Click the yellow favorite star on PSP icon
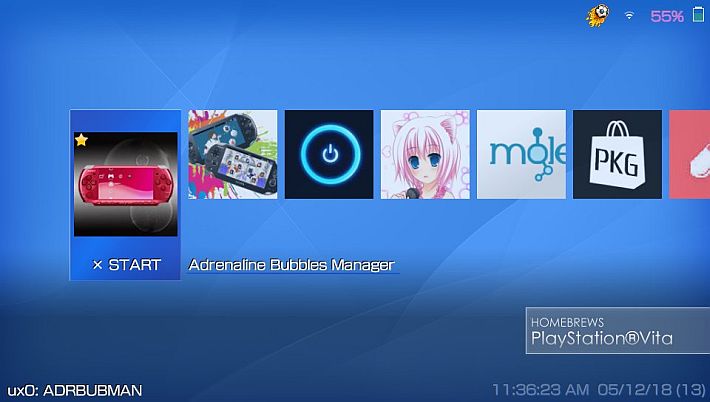The image size is (710, 402). [x=82, y=140]
